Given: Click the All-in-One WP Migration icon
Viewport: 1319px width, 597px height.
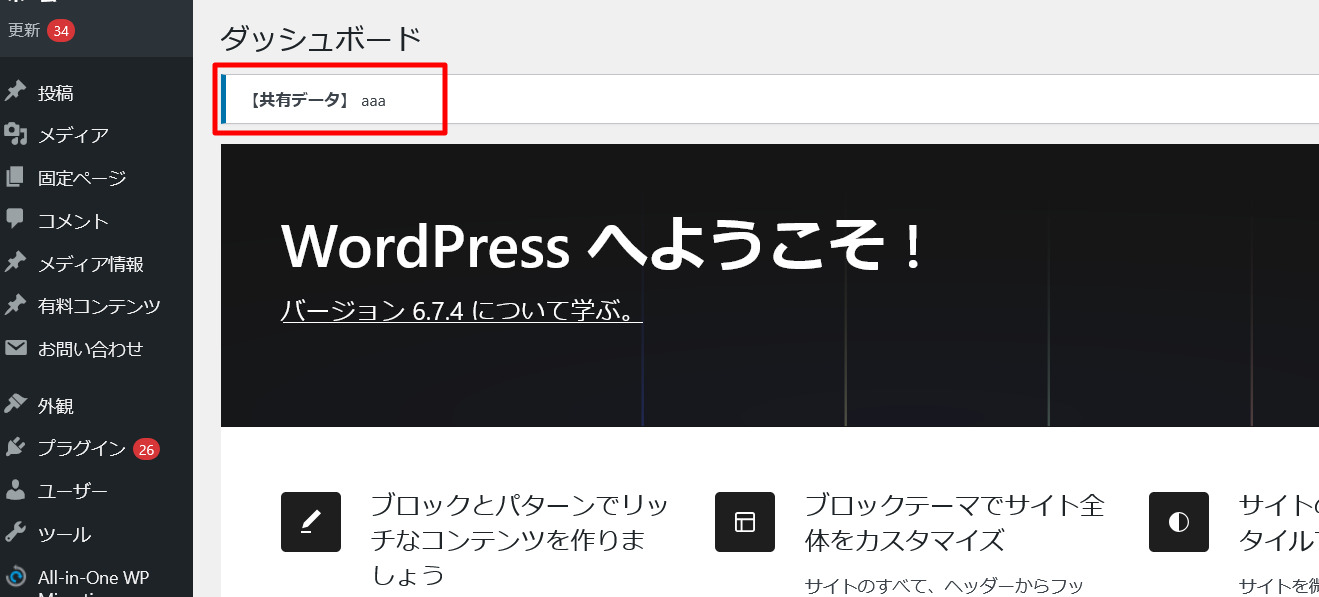Looking at the screenshot, I should (x=15, y=578).
